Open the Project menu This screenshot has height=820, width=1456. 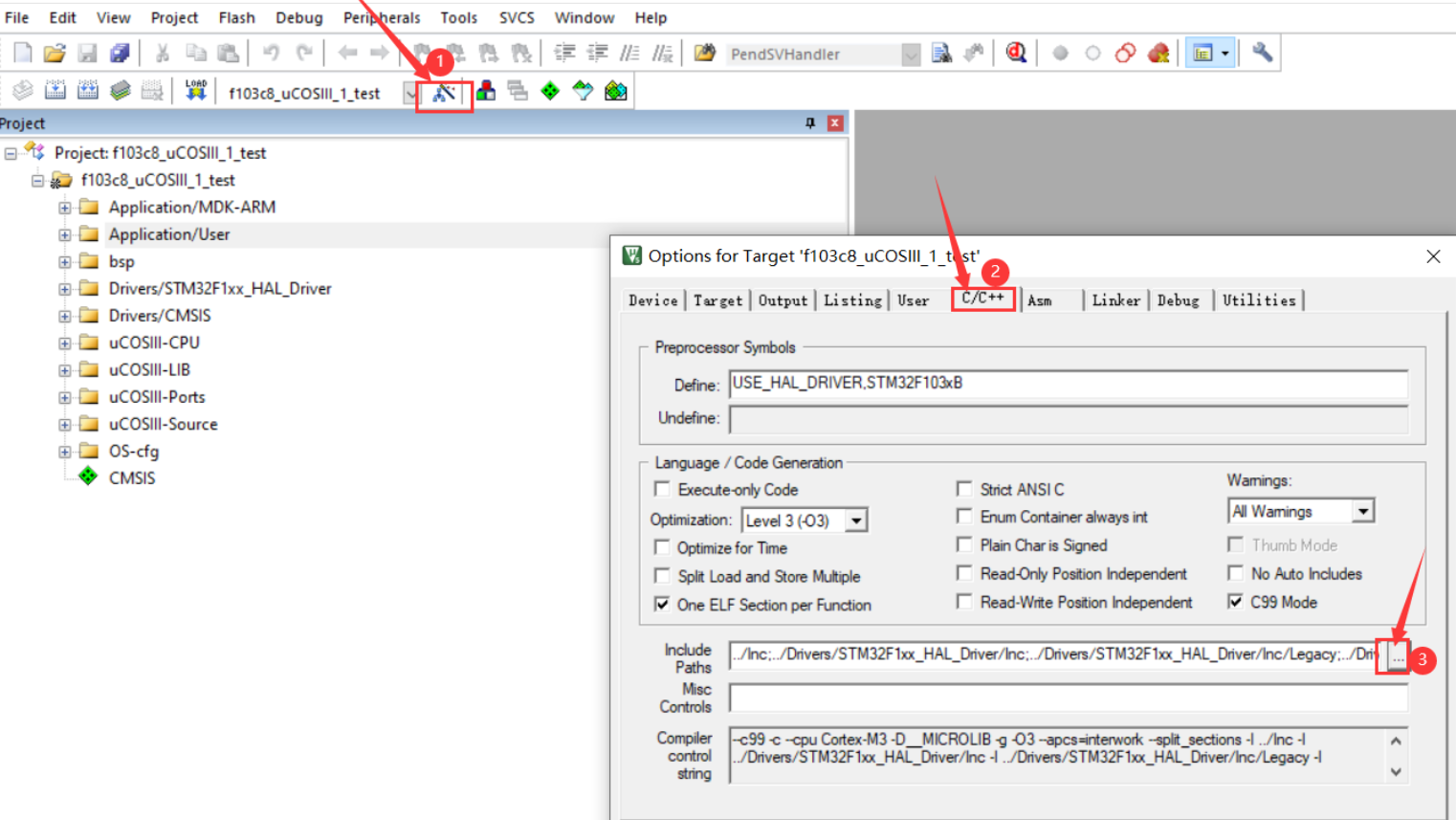[x=174, y=17]
